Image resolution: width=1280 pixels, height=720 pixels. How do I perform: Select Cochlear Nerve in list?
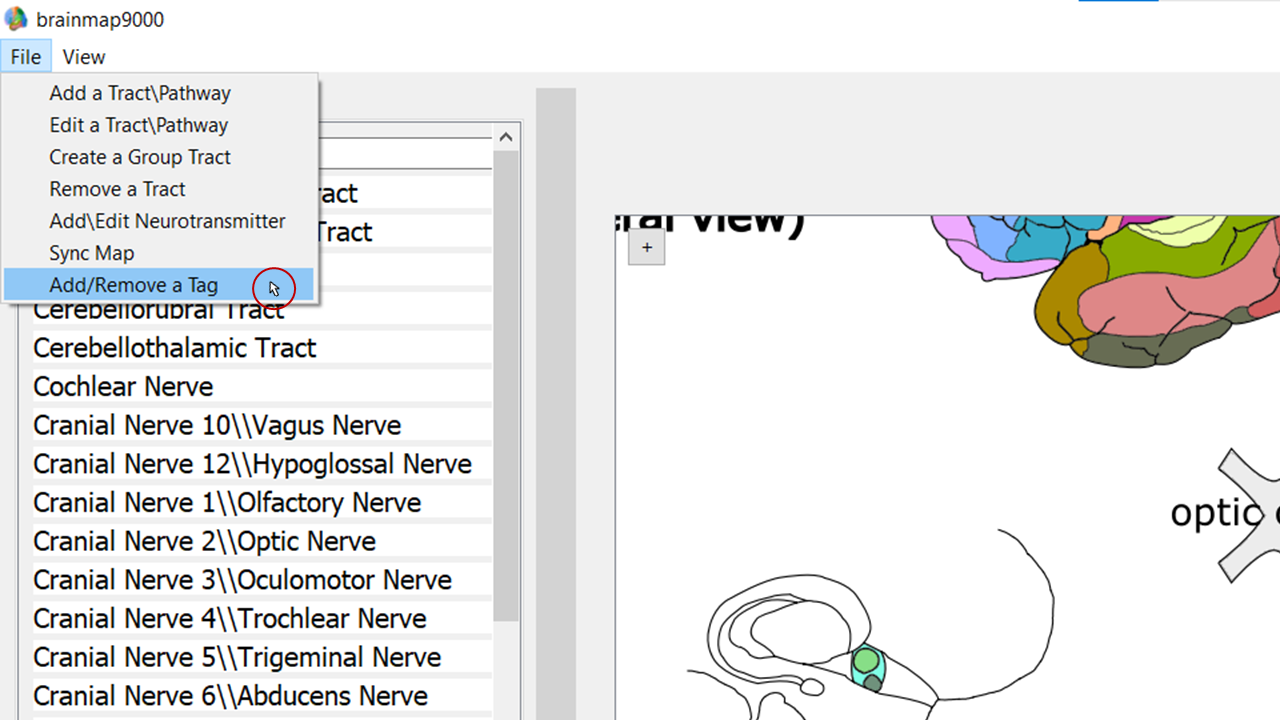pyautogui.click(x=123, y=387)
